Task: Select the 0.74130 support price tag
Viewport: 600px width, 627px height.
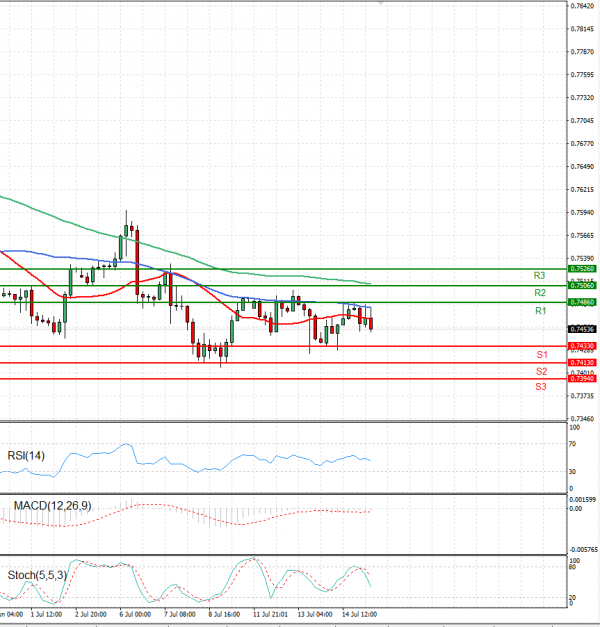Action: point(582,363)
